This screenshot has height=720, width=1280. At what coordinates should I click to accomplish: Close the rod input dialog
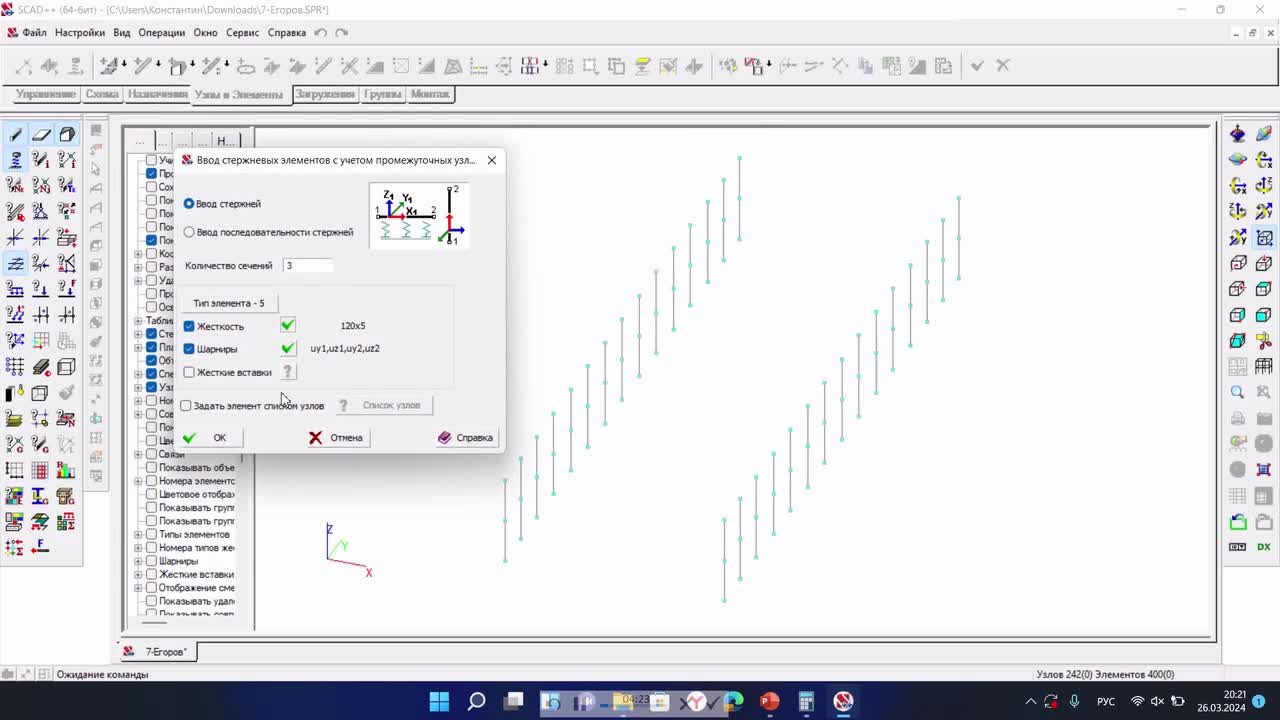click(x=491, y=160)
